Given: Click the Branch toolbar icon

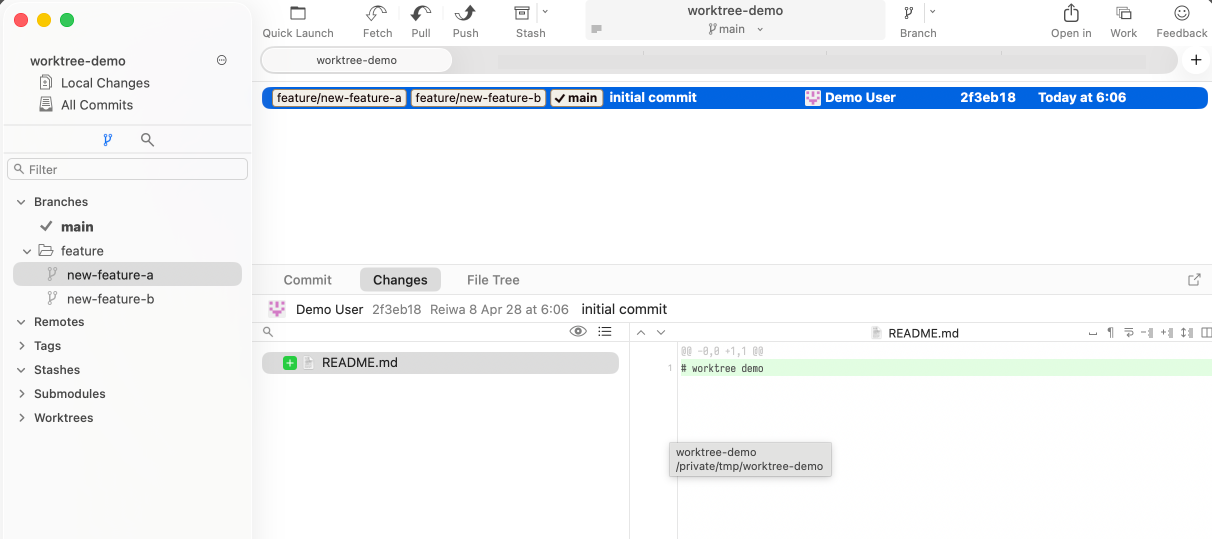Looking at the screenshot, I should coord(909,13).
